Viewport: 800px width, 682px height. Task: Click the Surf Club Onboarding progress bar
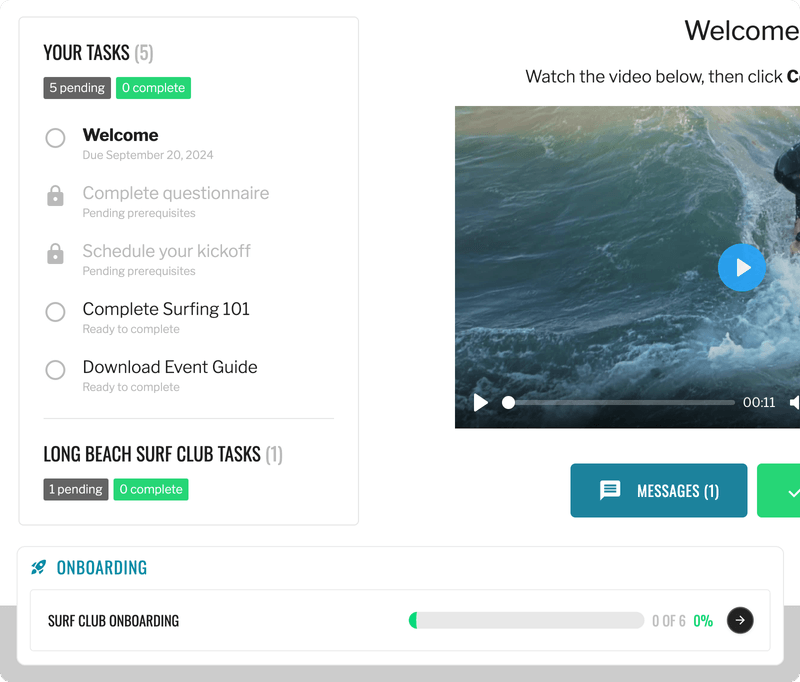point(526,620)
